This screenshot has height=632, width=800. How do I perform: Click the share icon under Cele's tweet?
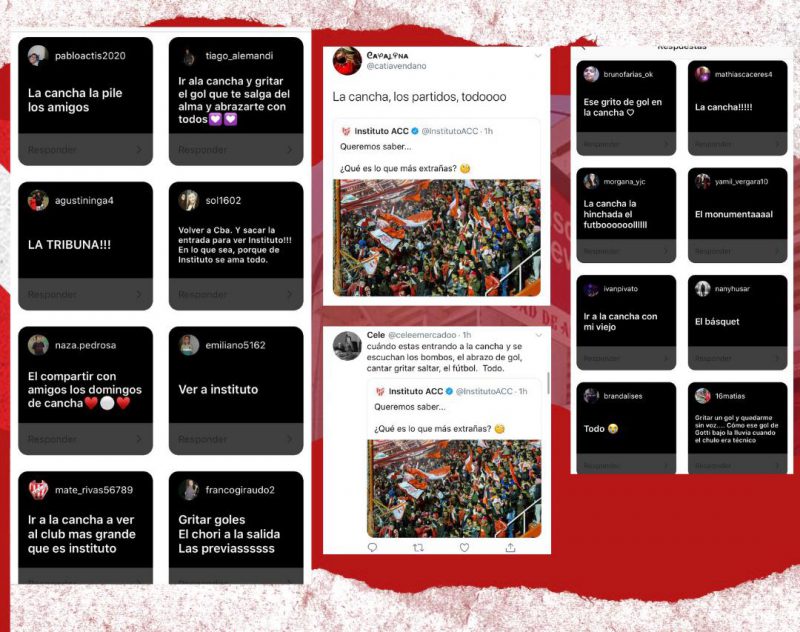pyautogui.click(x=510, y=547)
